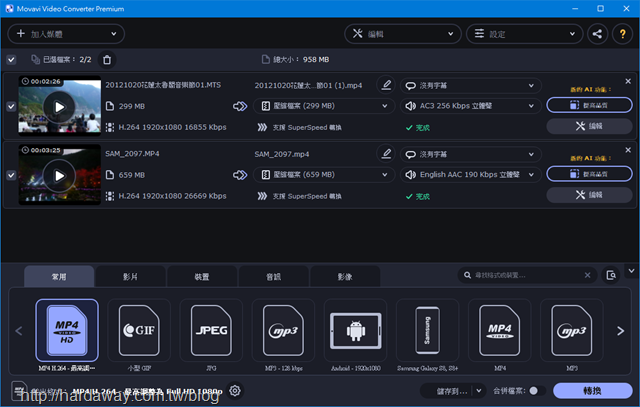This screenshot has height=407, width=640.
Task: Switch to the images tab
Action: pos(345,277)
